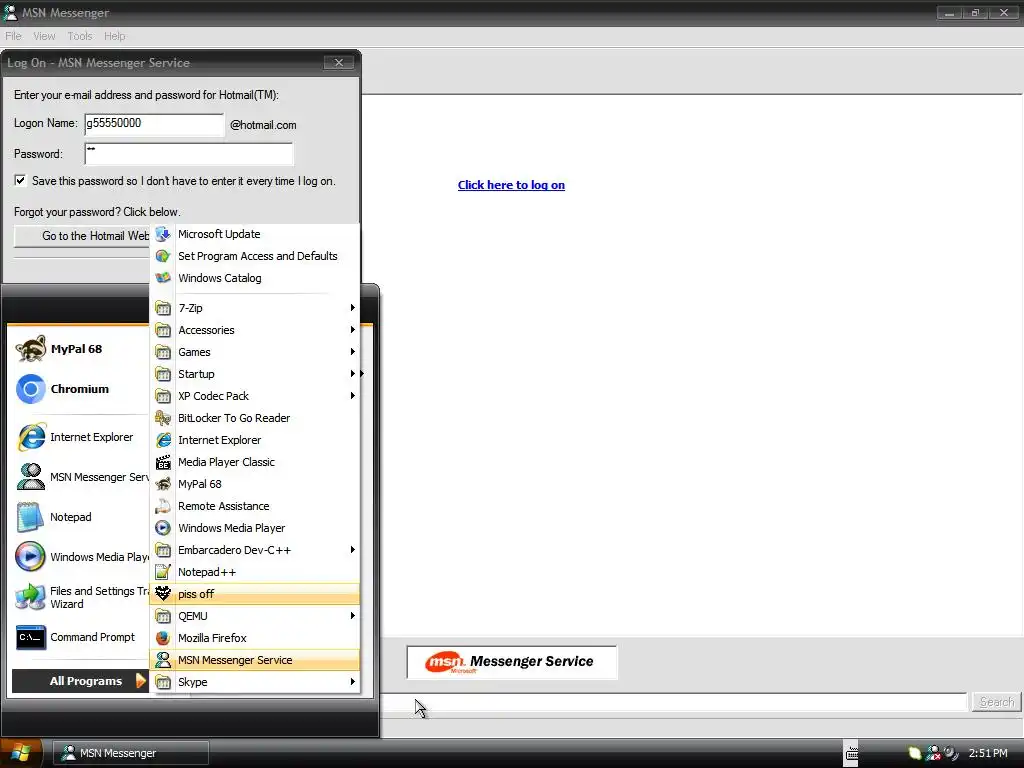1024x768 pixels.
Task: Click the Notepad++ icon in programs list
Action: pyautogui.click(x=163, y=572)
